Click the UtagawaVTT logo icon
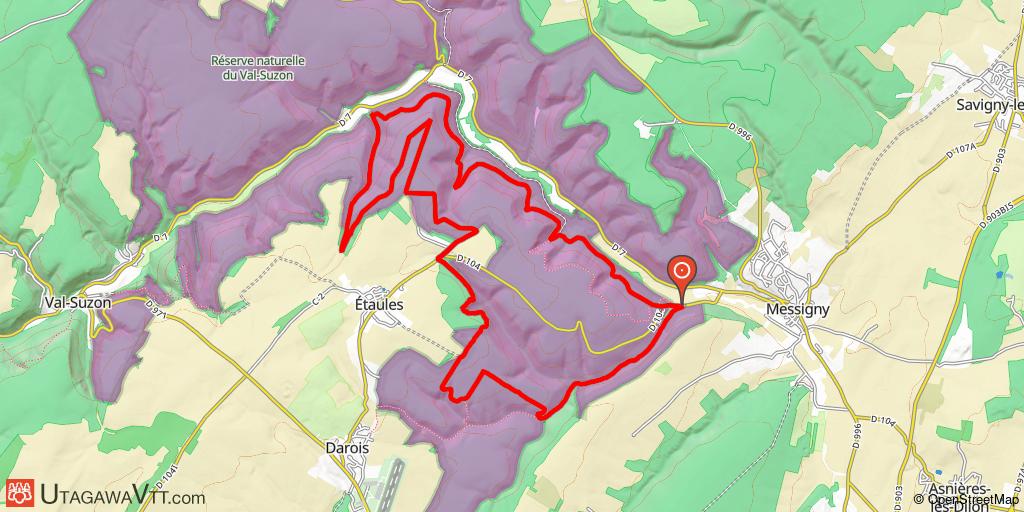 pos(20,494)
